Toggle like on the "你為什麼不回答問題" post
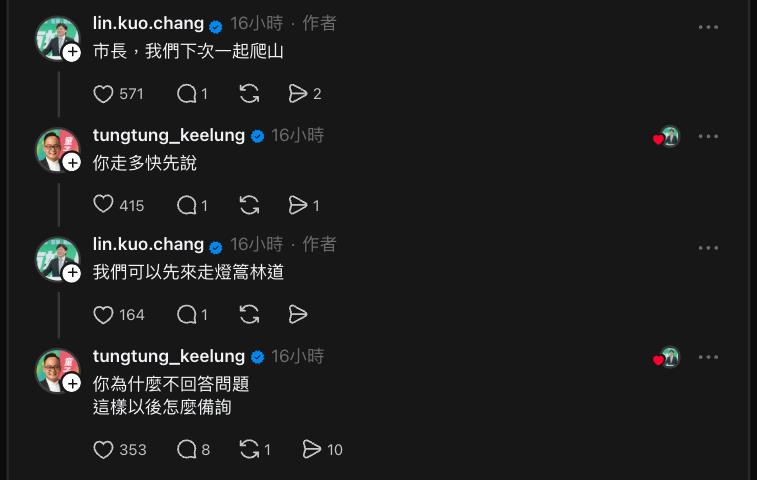Viewport: 757px width, 480px height. (x=103, y=449)
